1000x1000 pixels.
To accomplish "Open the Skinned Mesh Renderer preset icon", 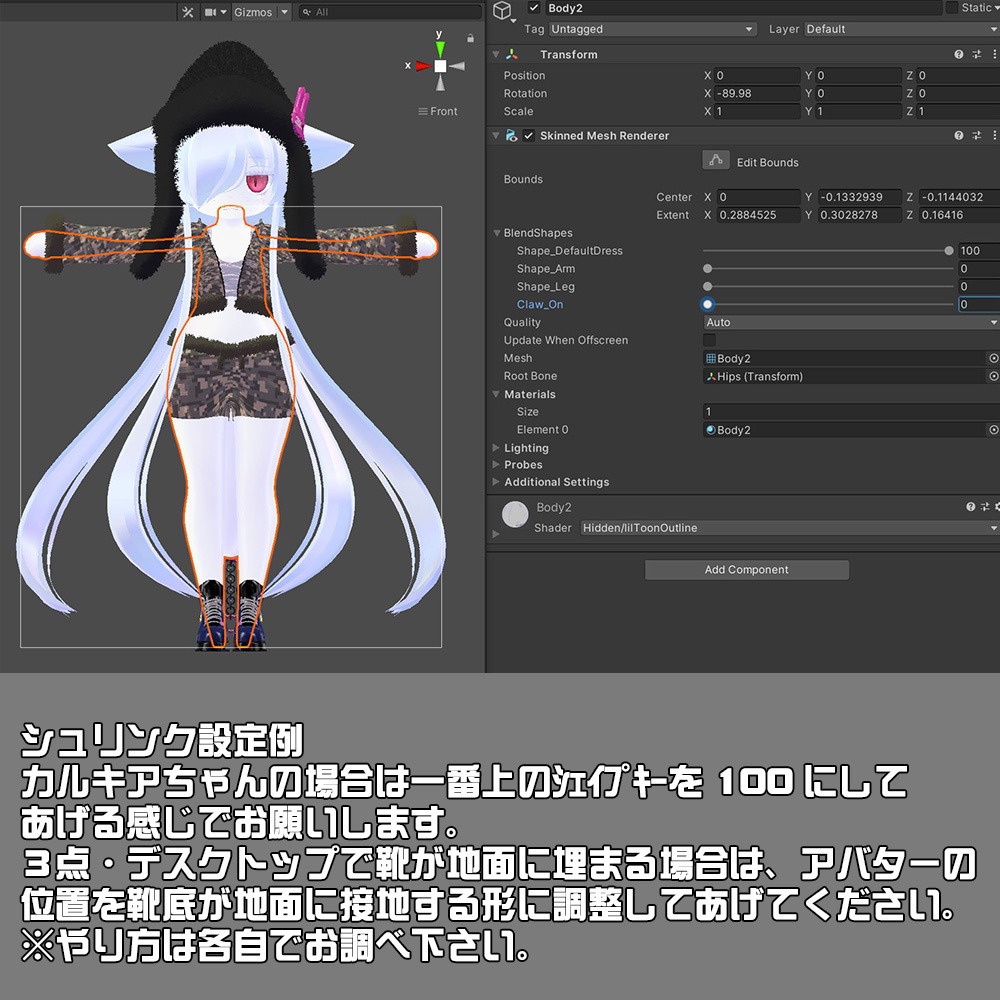I will pyautogui.click(x=976, y=136).
